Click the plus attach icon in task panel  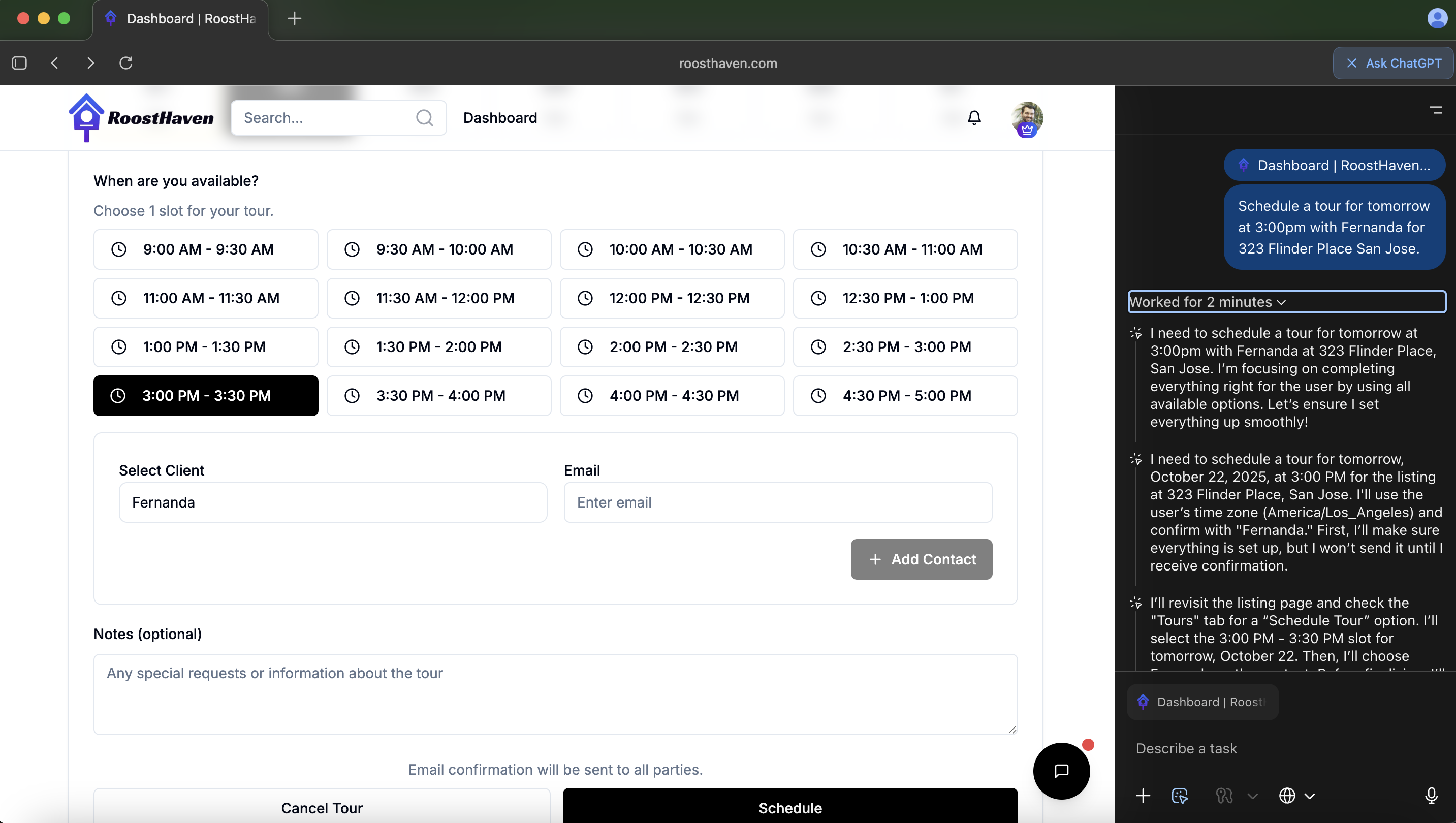click(x=1143, y=795)
